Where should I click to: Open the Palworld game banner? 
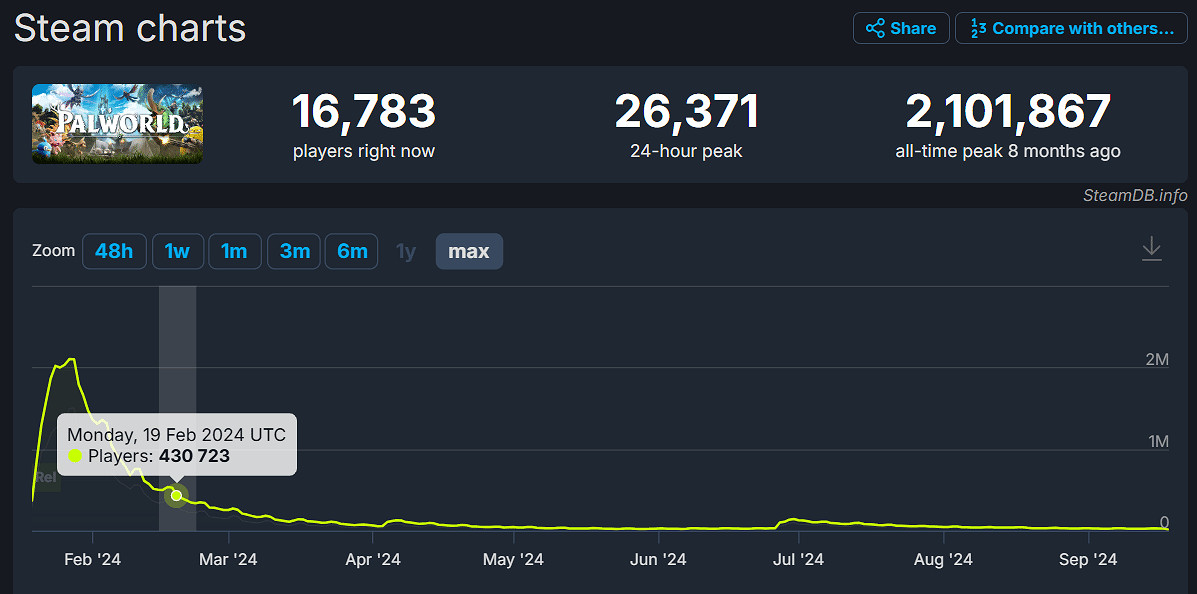pyautogui.click(x=117, y=123)
